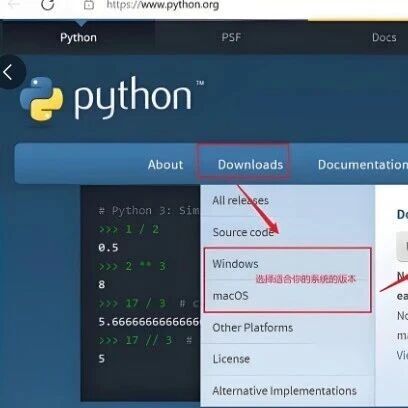This screenshot has width=408, height=408.
Task: Choose All releases from Downloads dropdown
Action: coord(240,200)
